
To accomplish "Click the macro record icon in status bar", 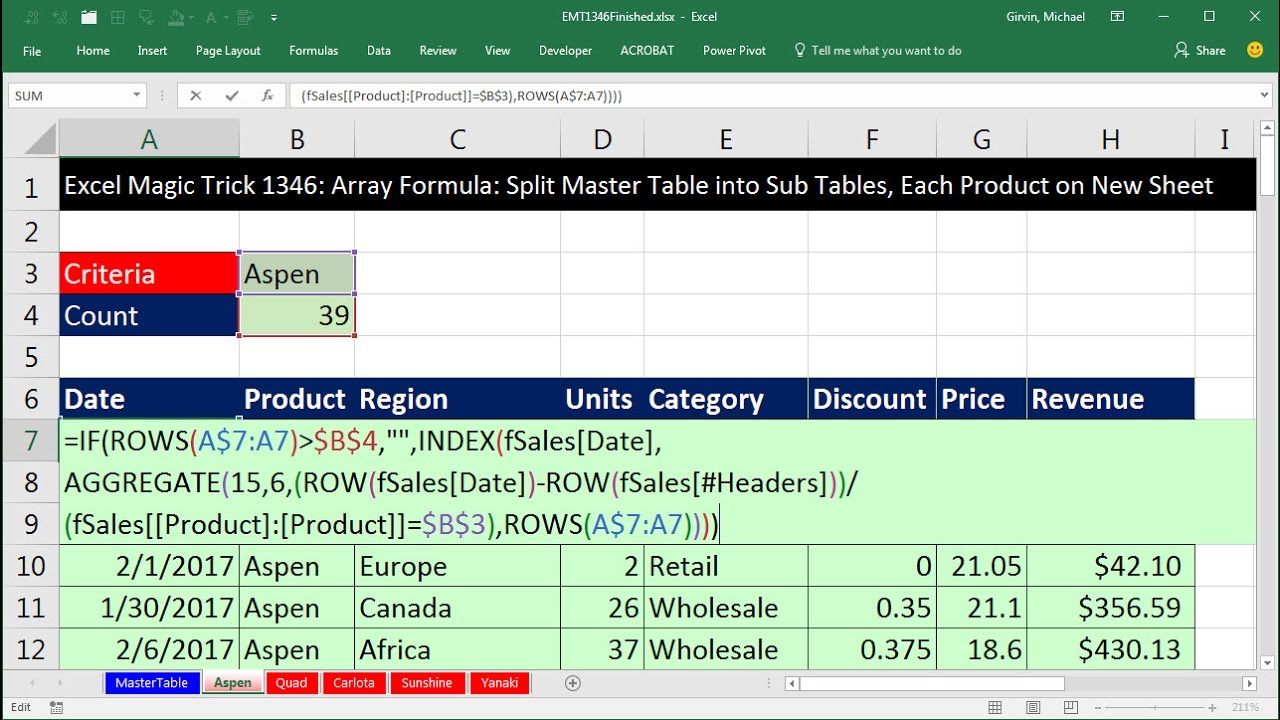I will (x=56, y=707).
